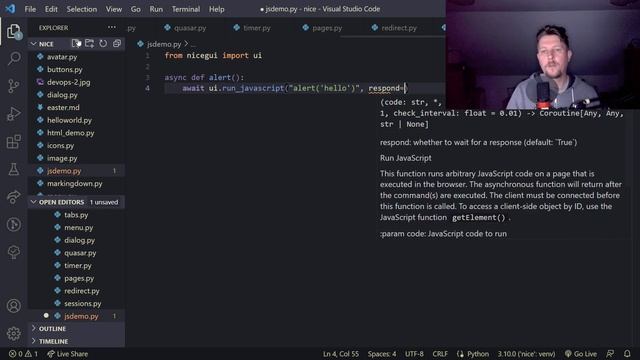Open the Help menu

(216, 9)
